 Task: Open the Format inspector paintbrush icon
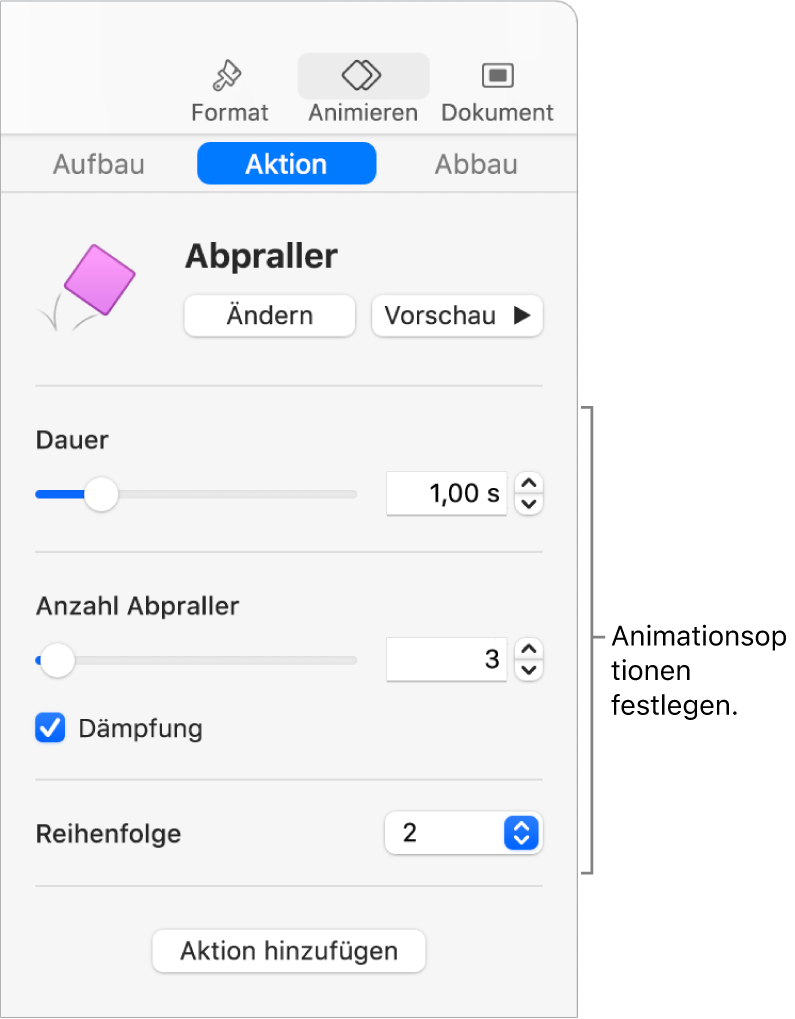[229, 76]
